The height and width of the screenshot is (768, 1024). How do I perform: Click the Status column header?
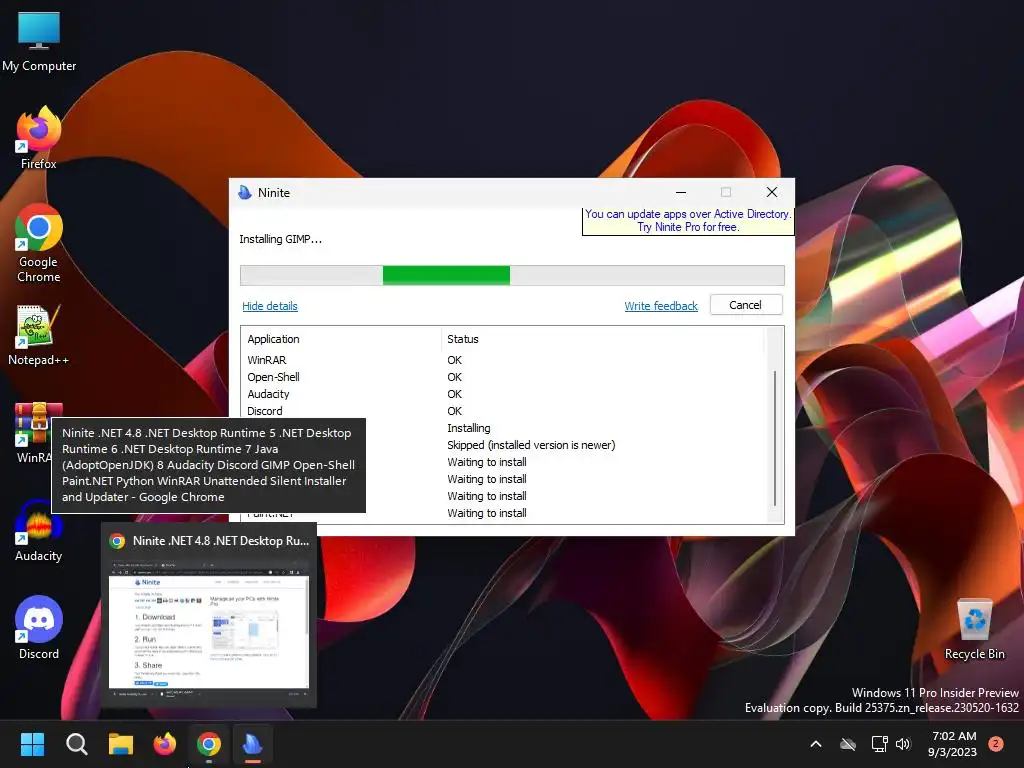601,339
